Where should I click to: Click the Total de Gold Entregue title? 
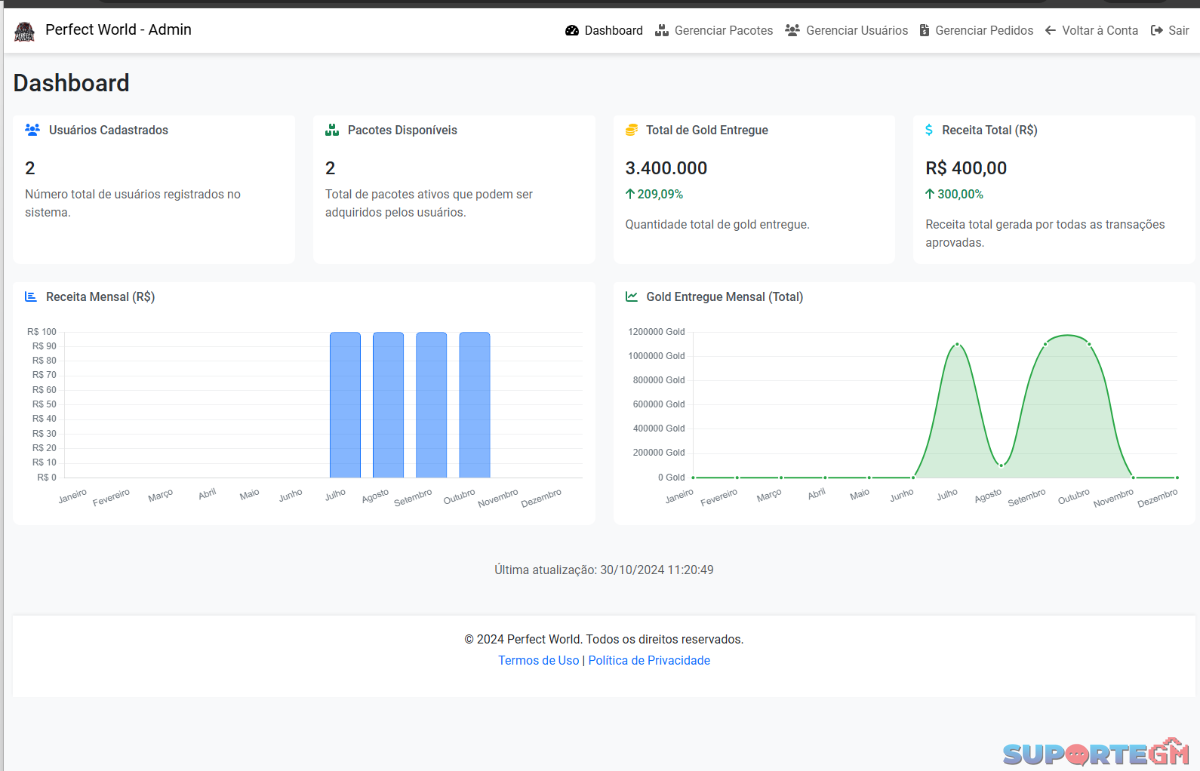click(x=707, y=130)
